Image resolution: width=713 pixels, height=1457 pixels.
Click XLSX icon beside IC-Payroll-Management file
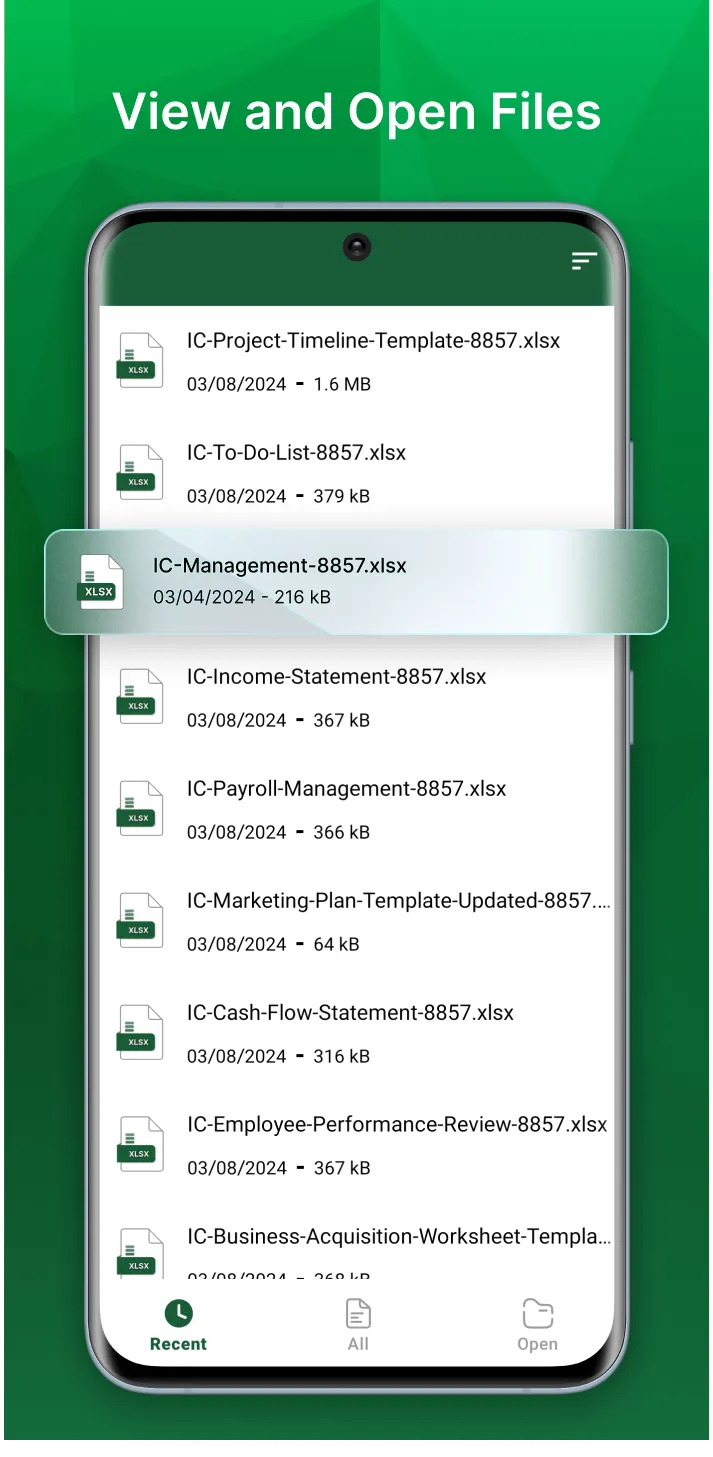(x=139, y=809)
